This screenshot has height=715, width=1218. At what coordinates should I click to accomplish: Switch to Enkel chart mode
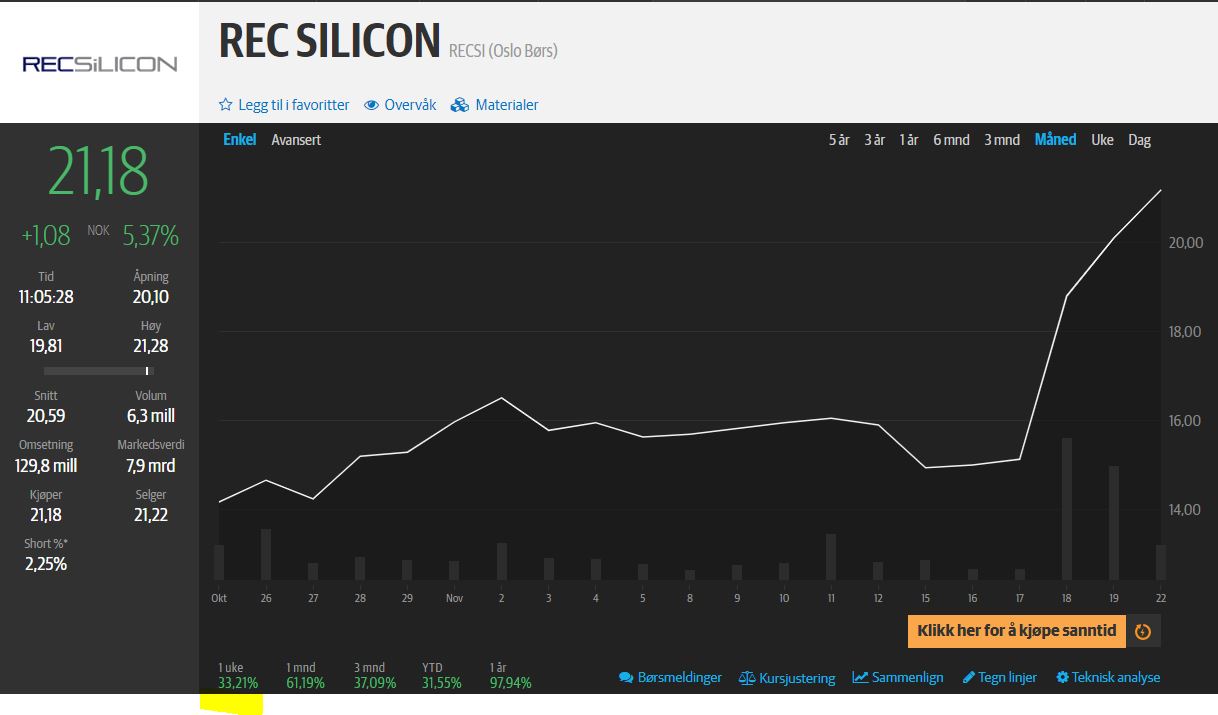pos(240,140)
